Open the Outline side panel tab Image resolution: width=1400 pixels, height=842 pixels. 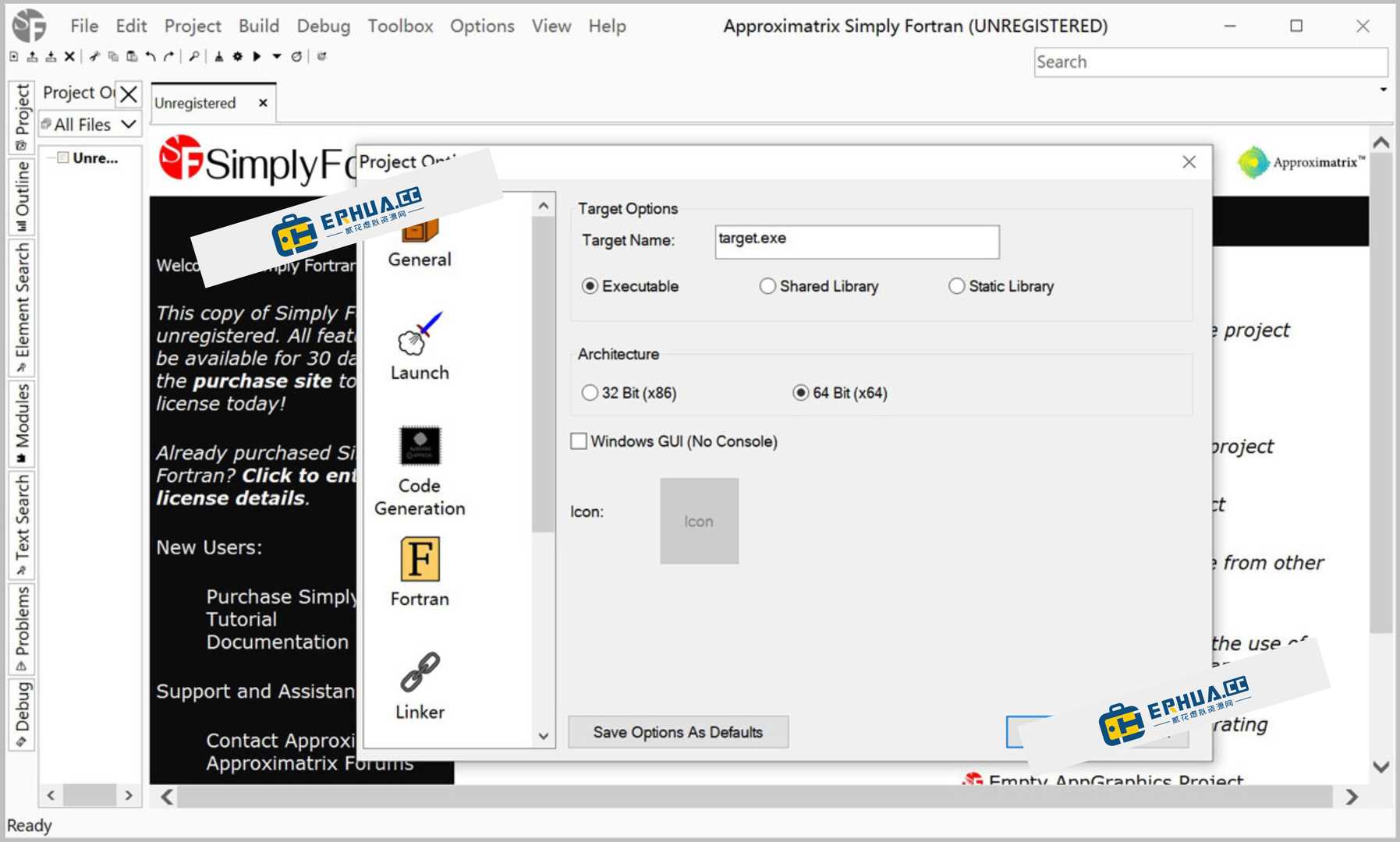coord(21,197)
